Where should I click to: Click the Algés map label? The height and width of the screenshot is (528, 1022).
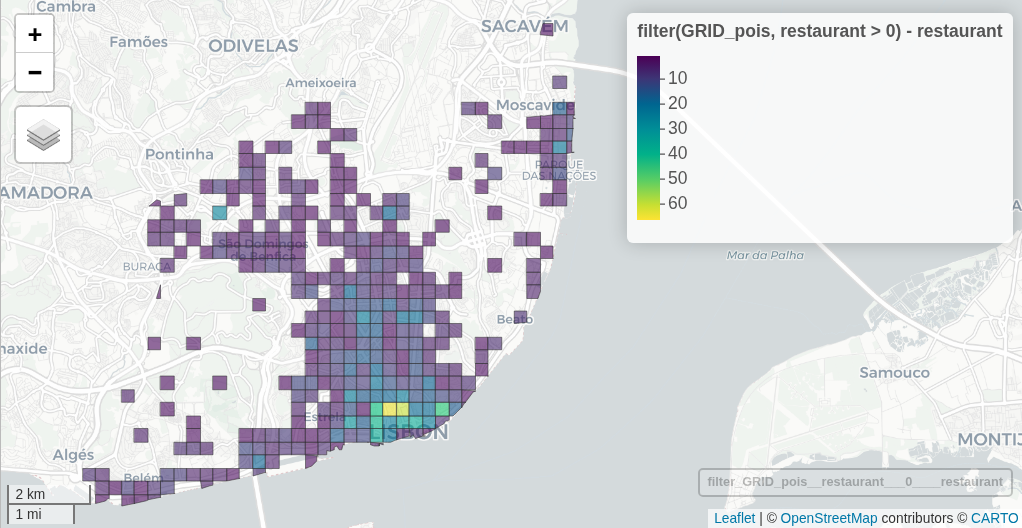coord(73,455)
